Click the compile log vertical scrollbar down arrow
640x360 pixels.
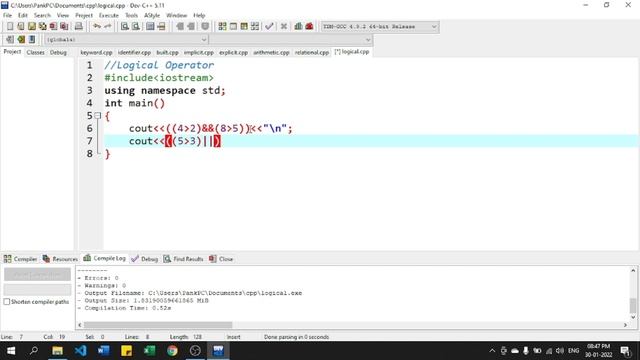click(633, 317)
